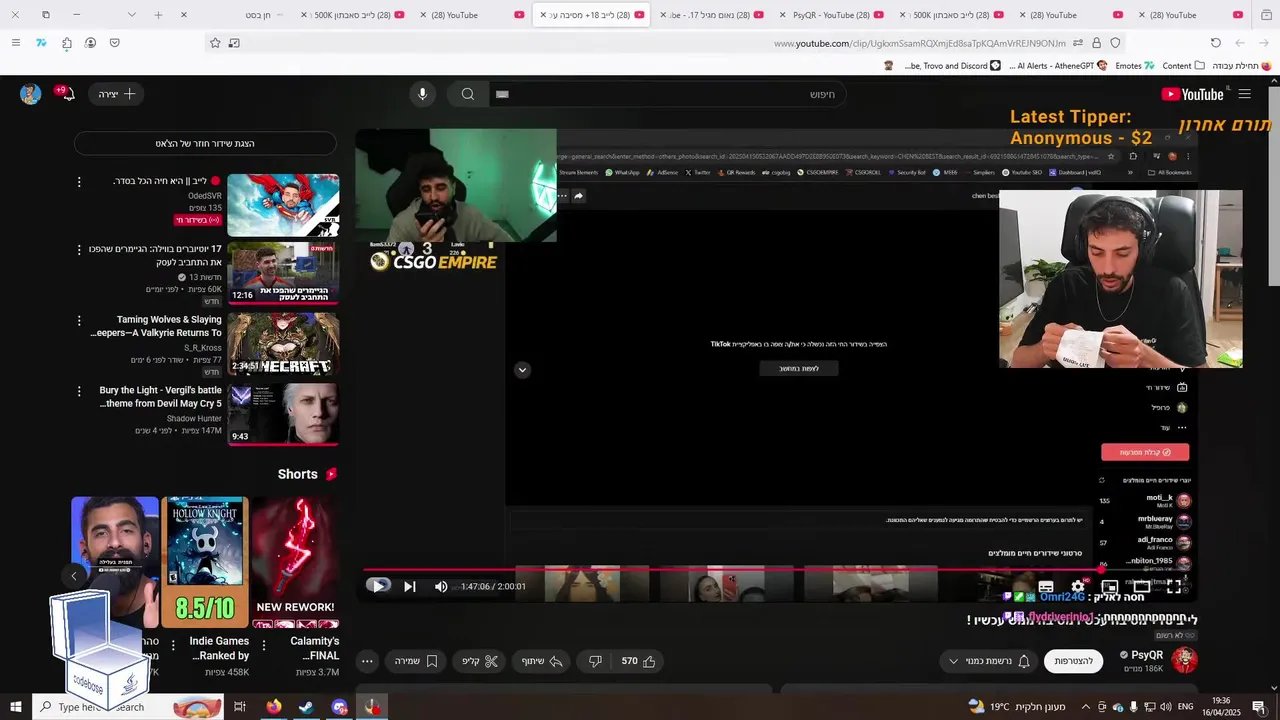Viewport: 1280px width, 720px height.
Task: Switch to נאום מגיל 17 tab
Action: [x=712, y=15]
